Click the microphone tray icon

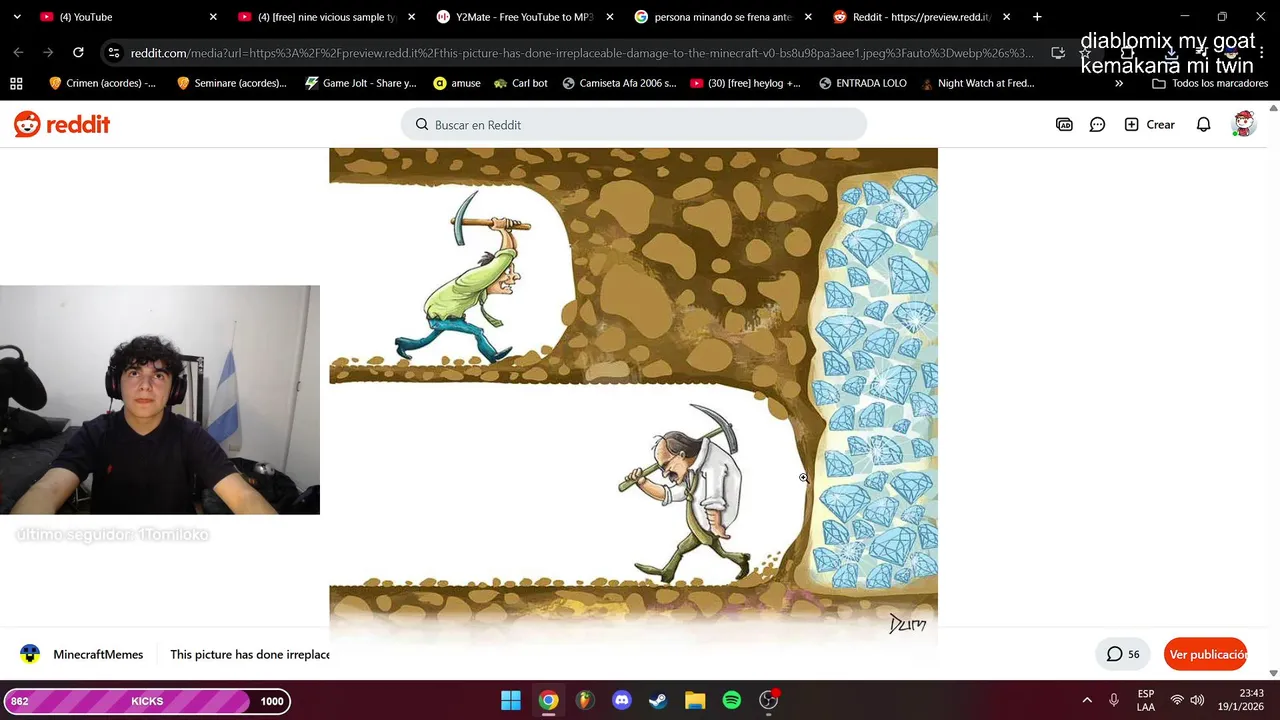coord(1114,700)
